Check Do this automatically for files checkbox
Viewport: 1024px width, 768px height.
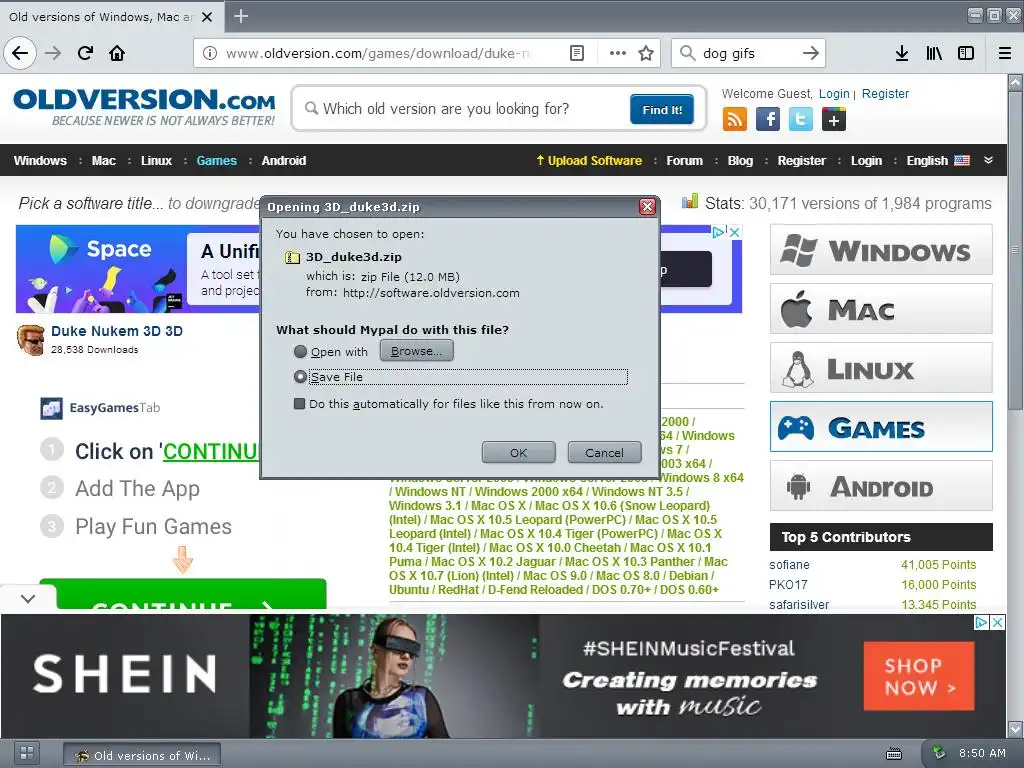point(299,404)
